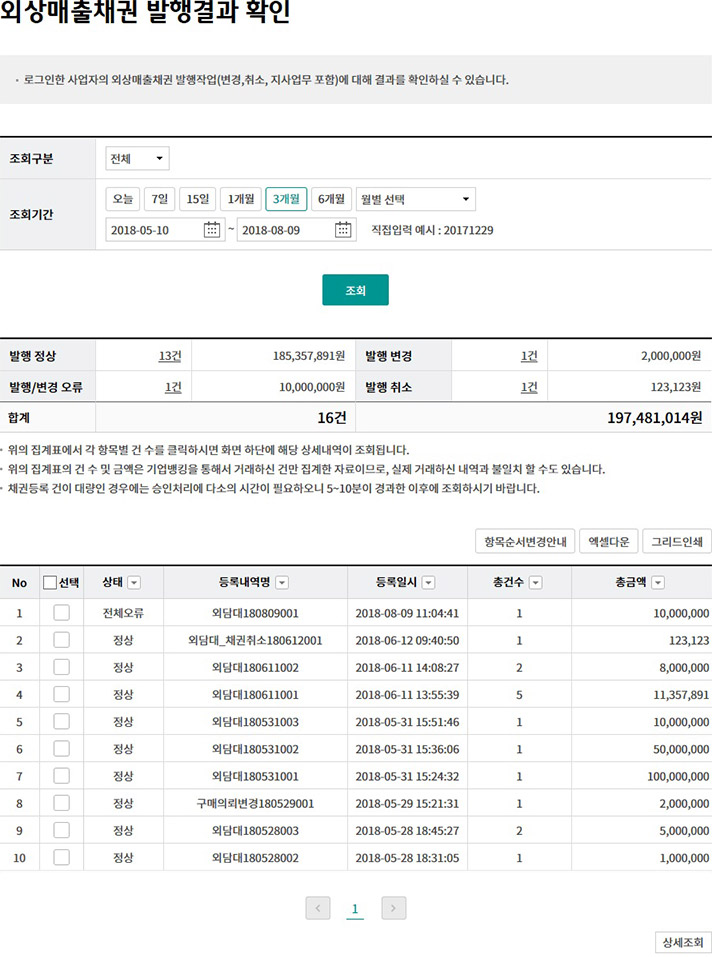Click the 총건수 column filter arrow

pyautogui.click(x=536, y=583)
